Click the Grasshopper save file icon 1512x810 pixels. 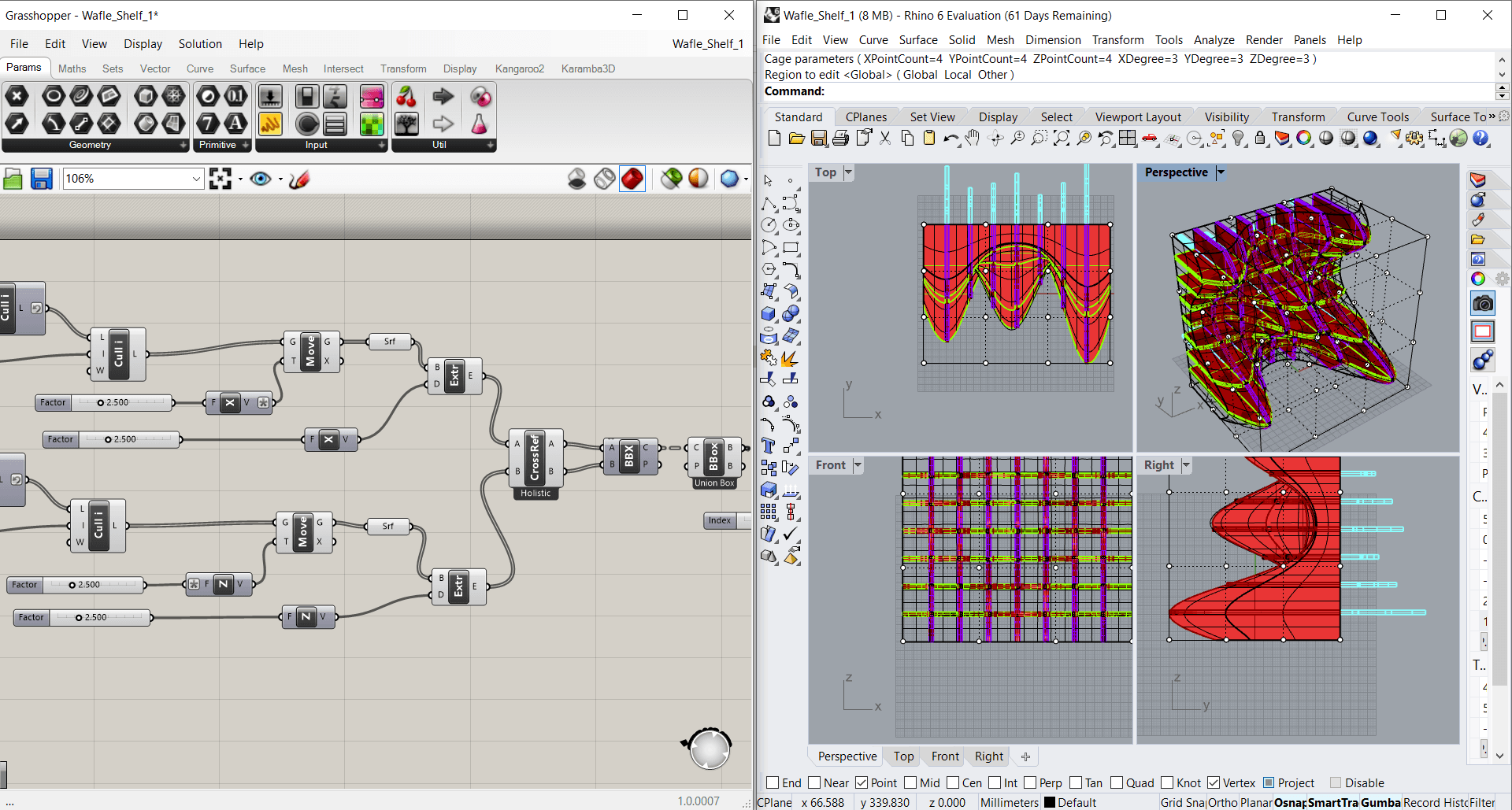42,179
